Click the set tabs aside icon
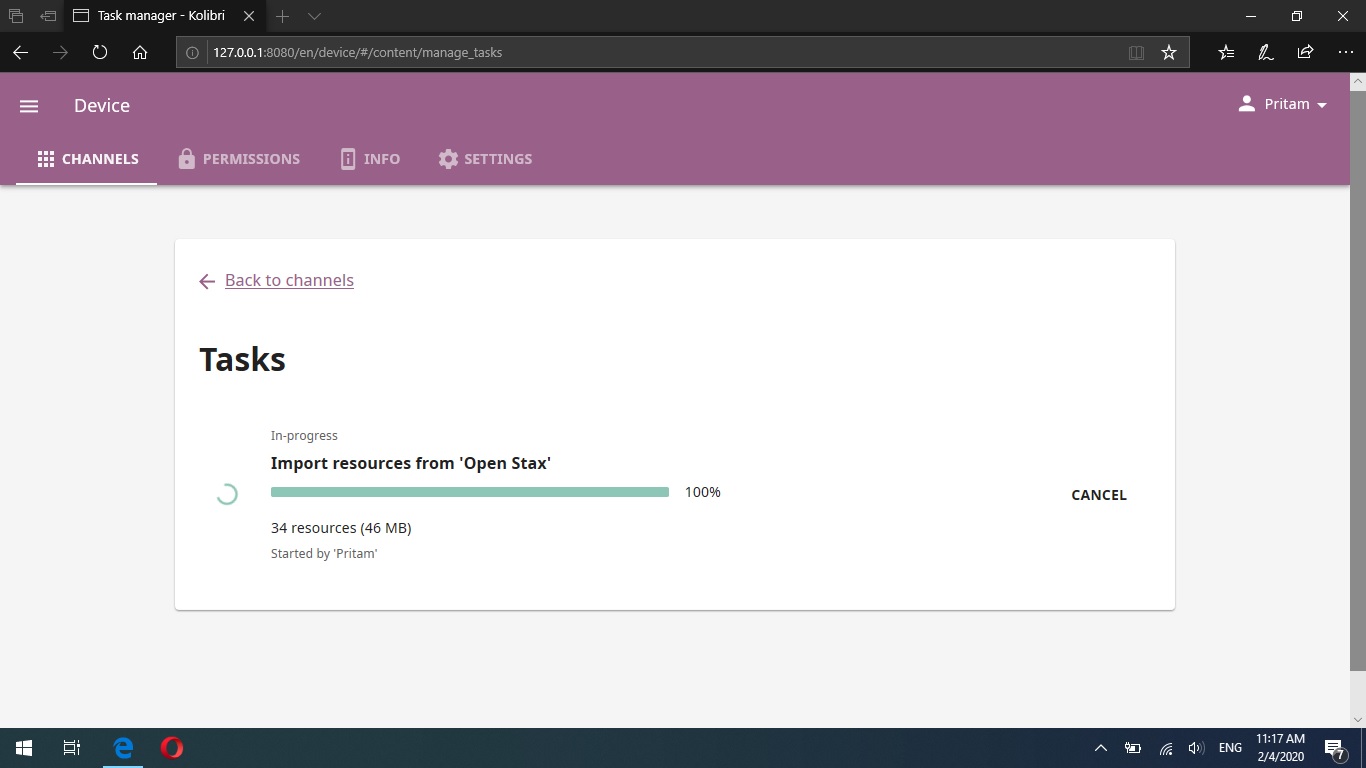 (48, 16)
